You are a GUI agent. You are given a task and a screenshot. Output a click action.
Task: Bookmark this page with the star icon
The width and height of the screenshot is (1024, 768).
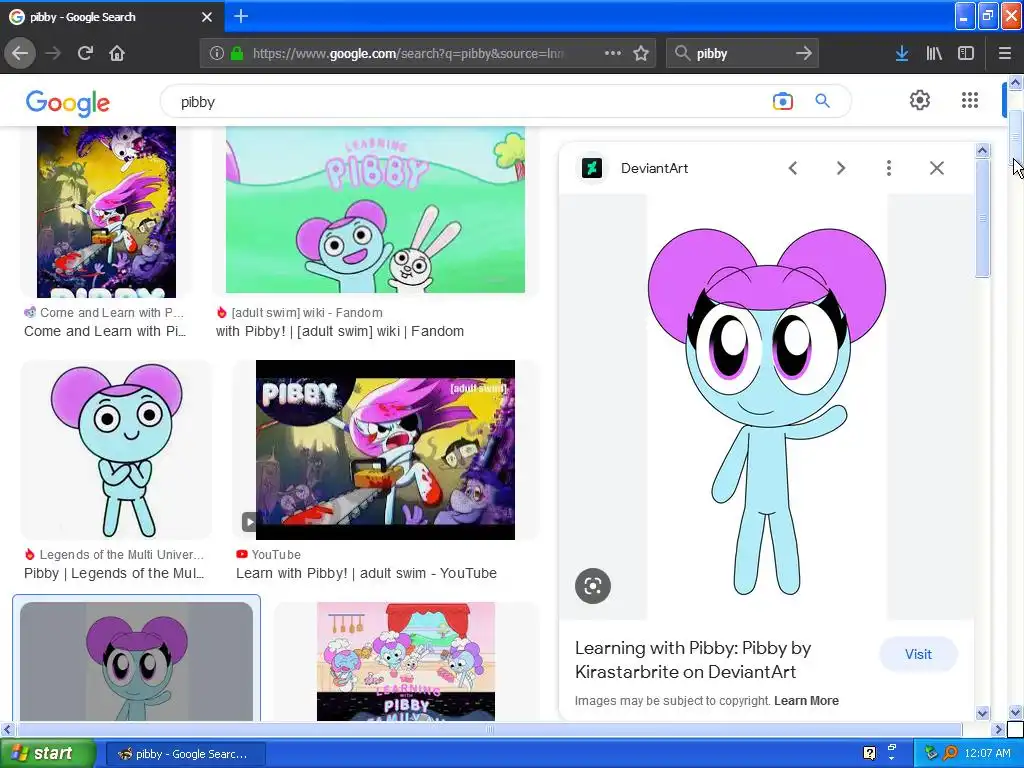[641, 54]
